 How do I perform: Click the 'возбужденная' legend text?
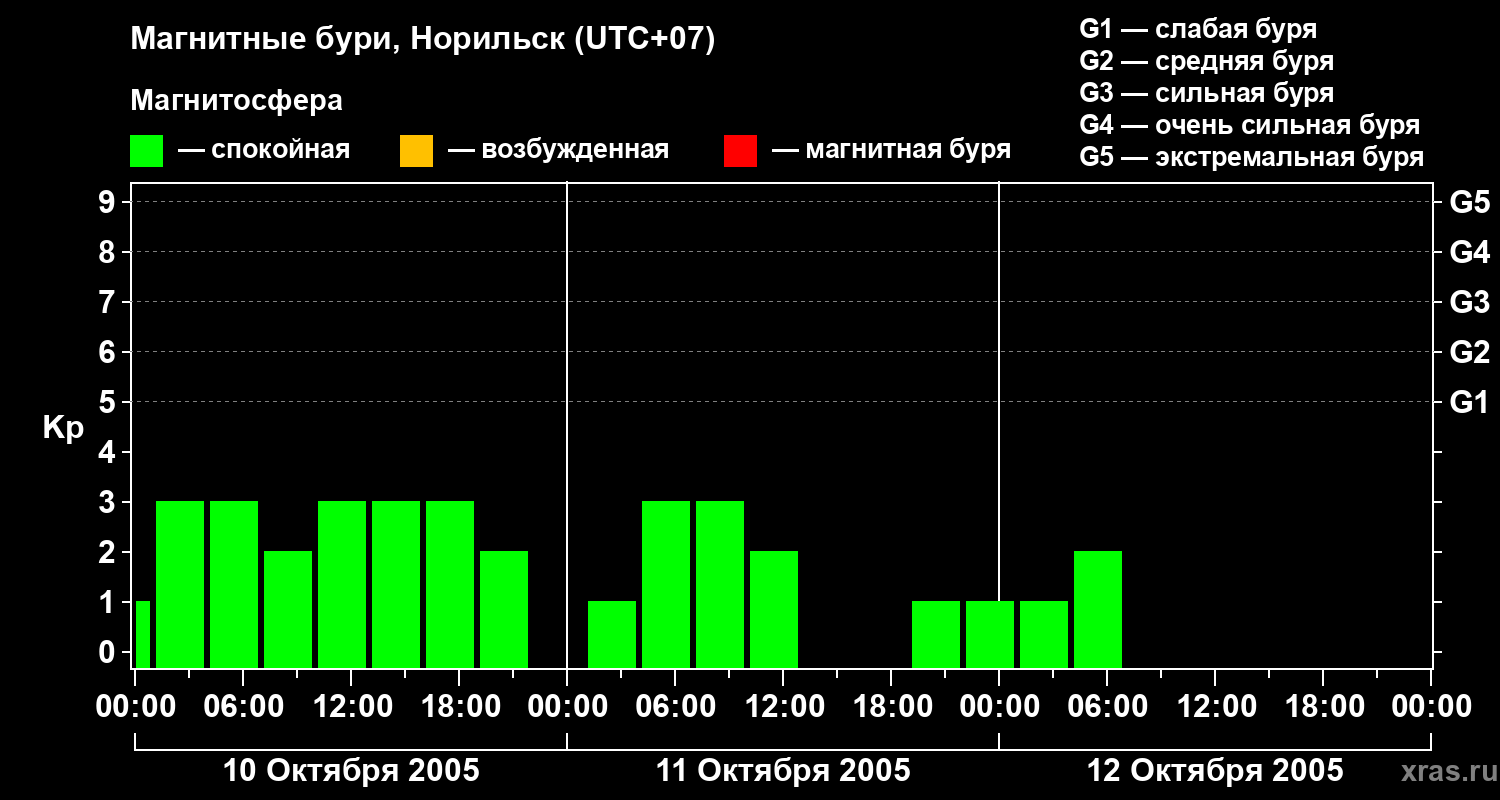575,150
